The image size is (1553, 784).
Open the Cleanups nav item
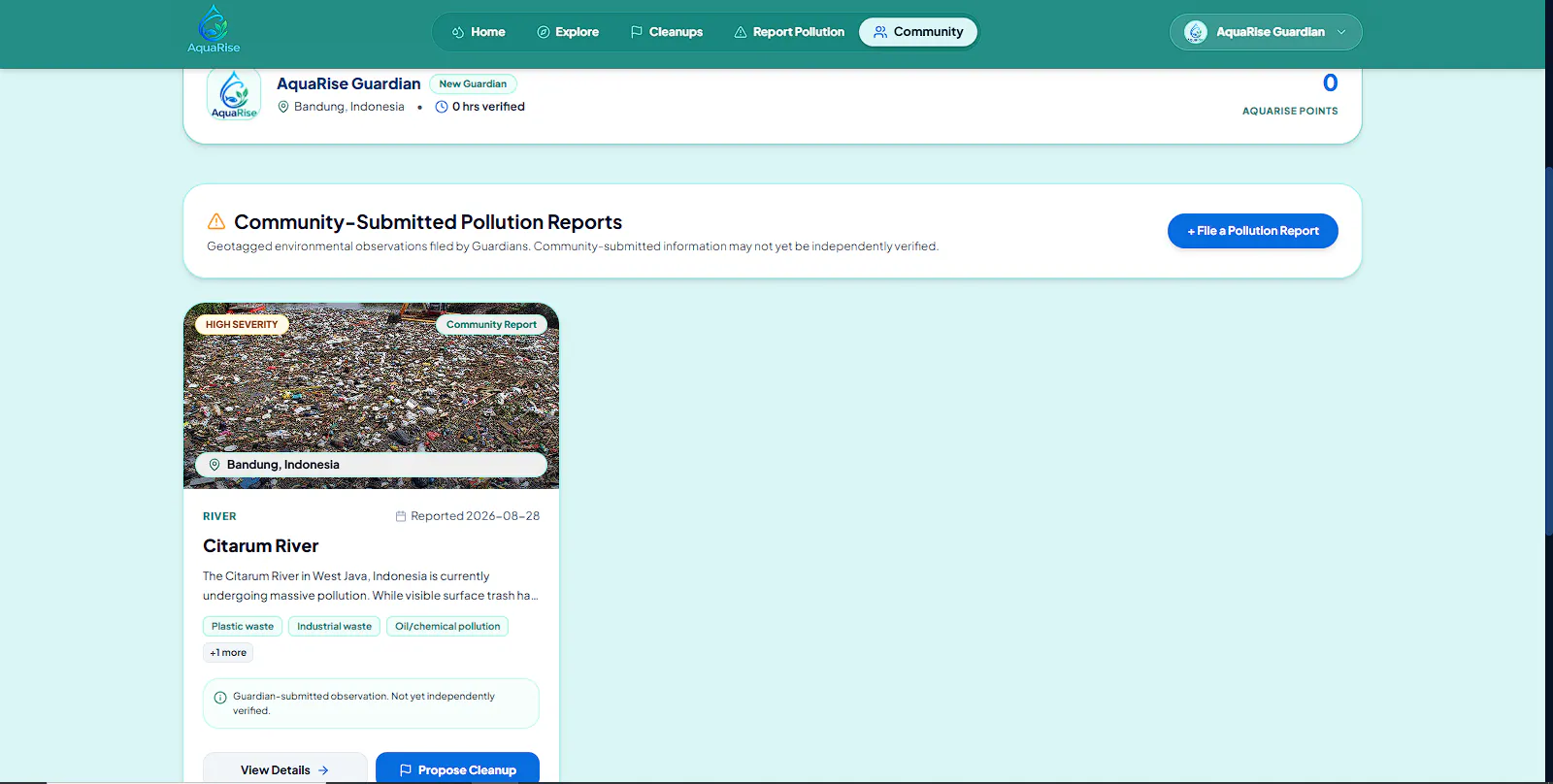(666, 32)
